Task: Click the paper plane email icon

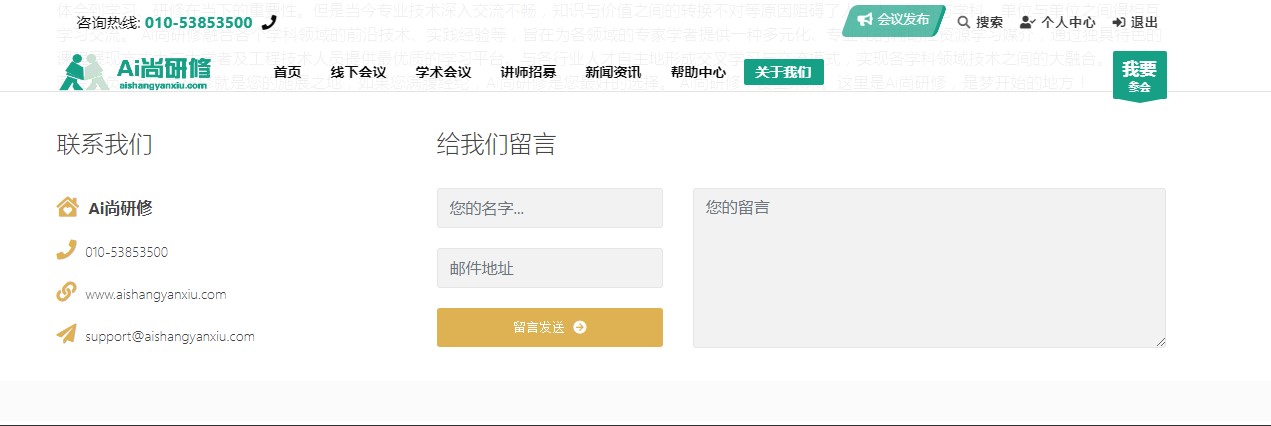Action: pyautogui.click(x=66, y=334)
